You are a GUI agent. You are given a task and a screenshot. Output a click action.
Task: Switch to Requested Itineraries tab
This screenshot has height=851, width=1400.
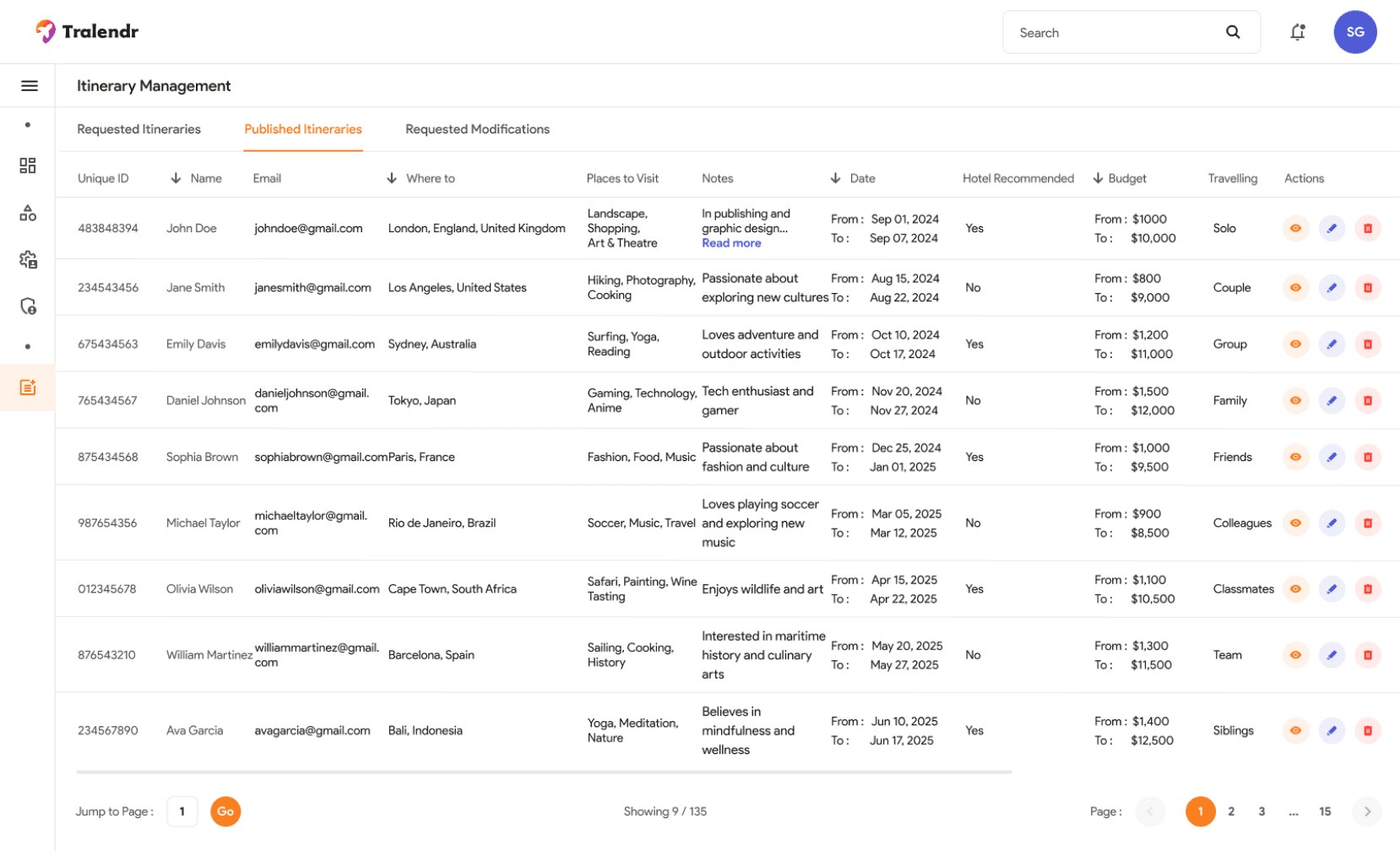coord(138,129)
